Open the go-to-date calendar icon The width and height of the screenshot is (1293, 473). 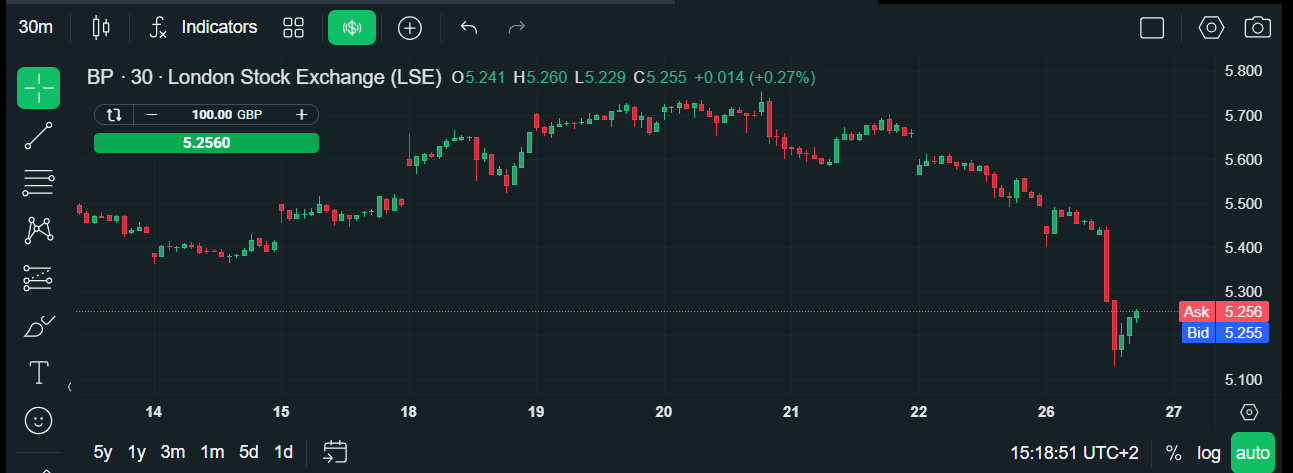point(334,452)
